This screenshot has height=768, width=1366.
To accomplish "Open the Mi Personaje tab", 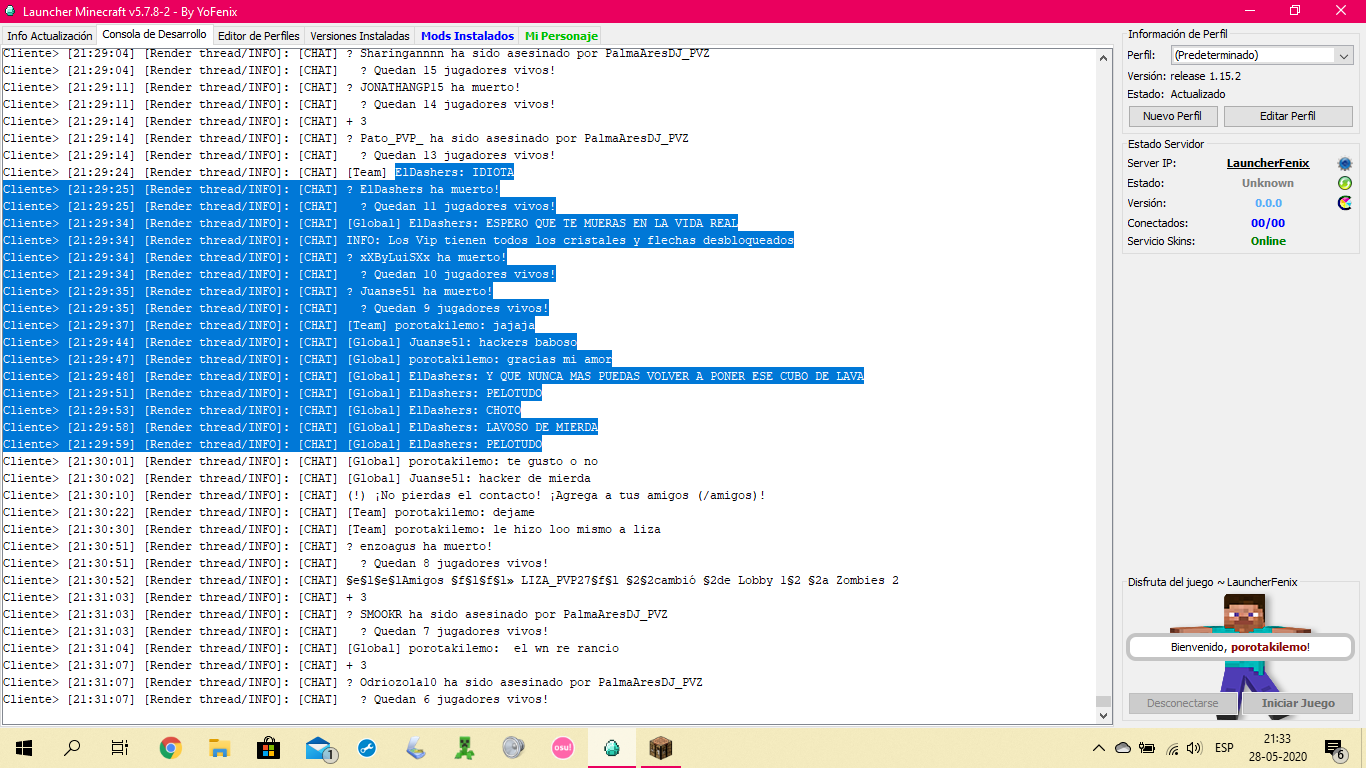I will [x=561, y=36].
